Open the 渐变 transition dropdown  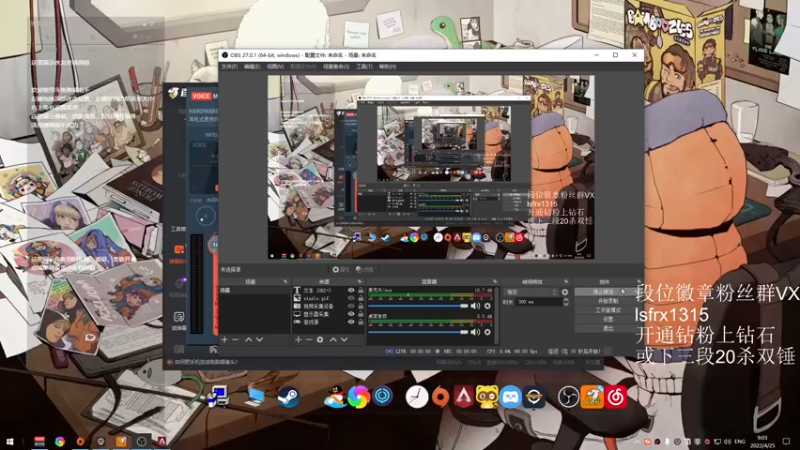[531, 292]
